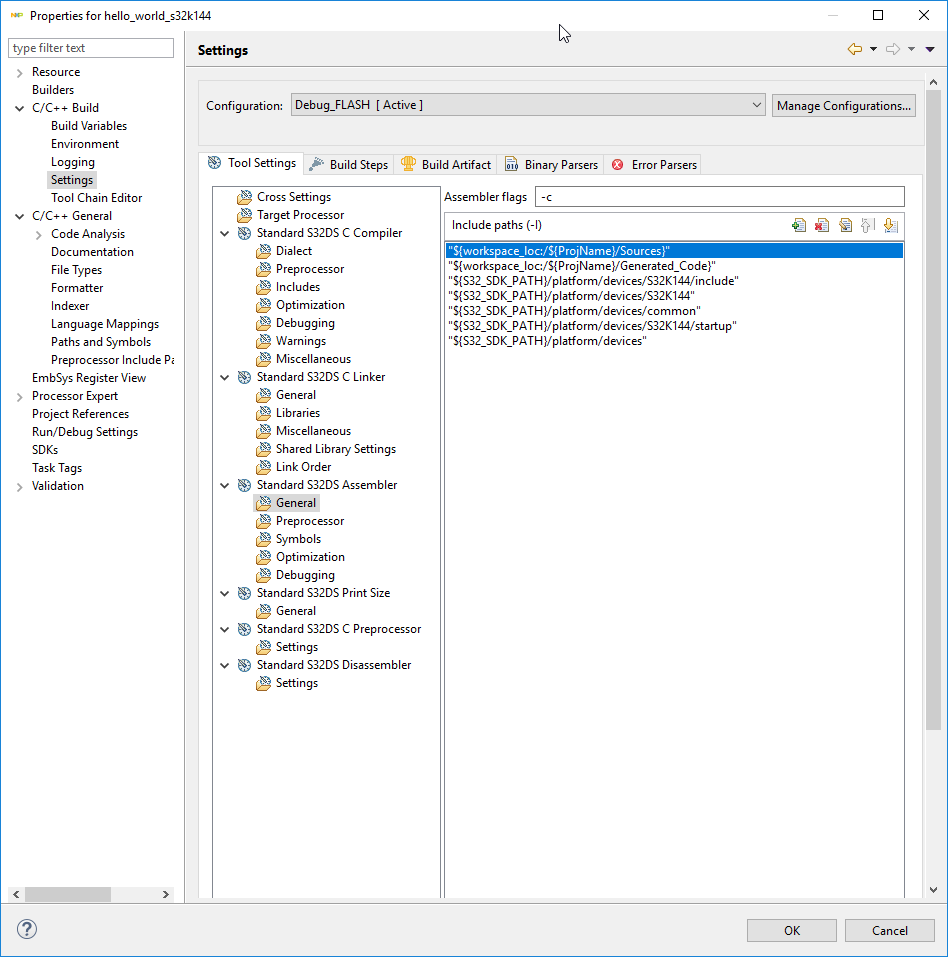
Task: Click the Delete include path icon
Action: pos(822,225)
